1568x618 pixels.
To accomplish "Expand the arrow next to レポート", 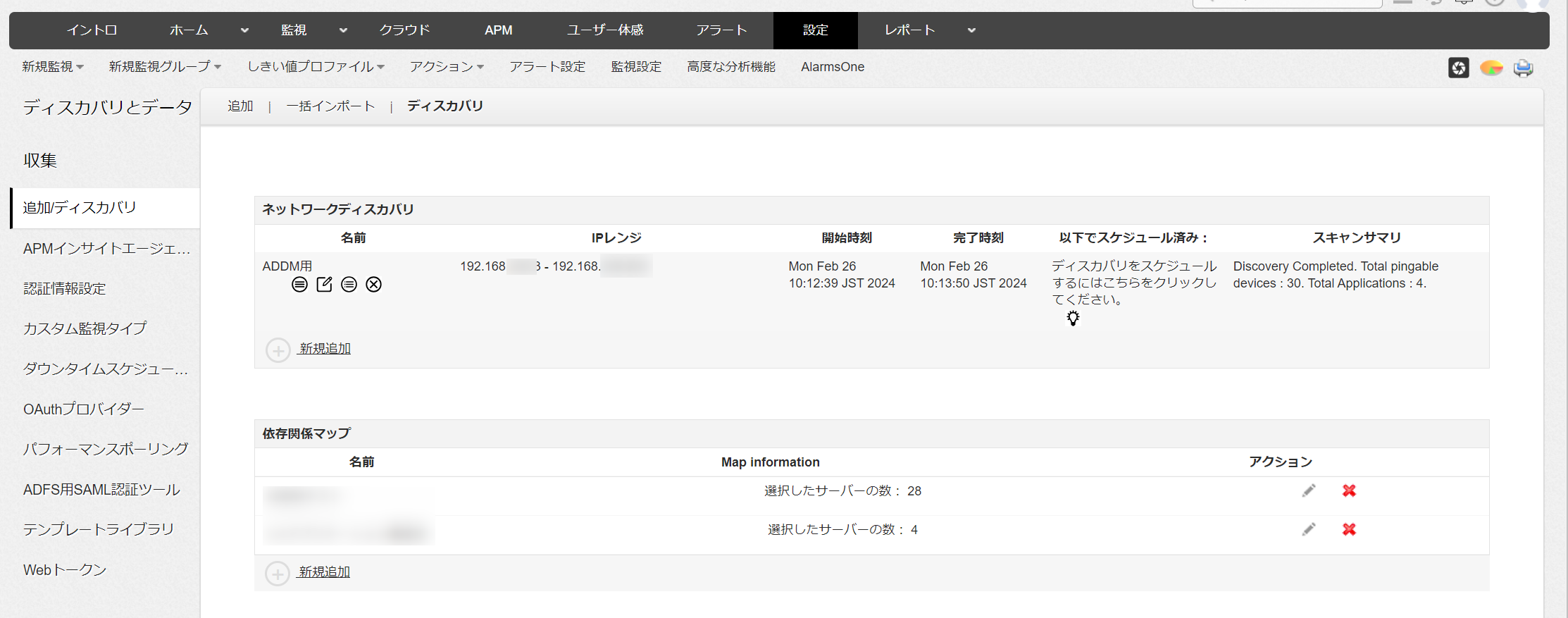I will (971, 30).
